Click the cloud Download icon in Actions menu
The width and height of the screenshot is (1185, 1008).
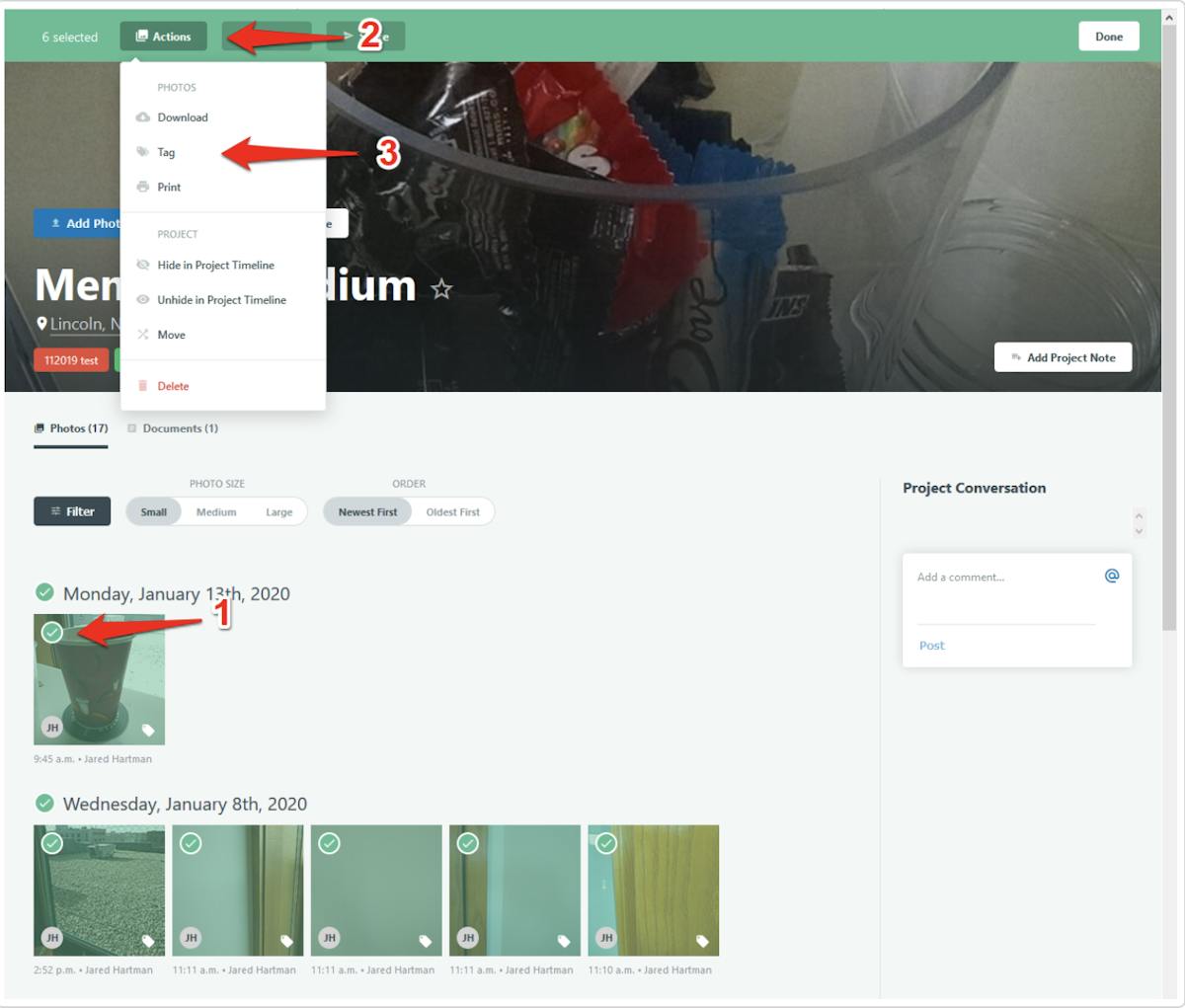[143, 117]
